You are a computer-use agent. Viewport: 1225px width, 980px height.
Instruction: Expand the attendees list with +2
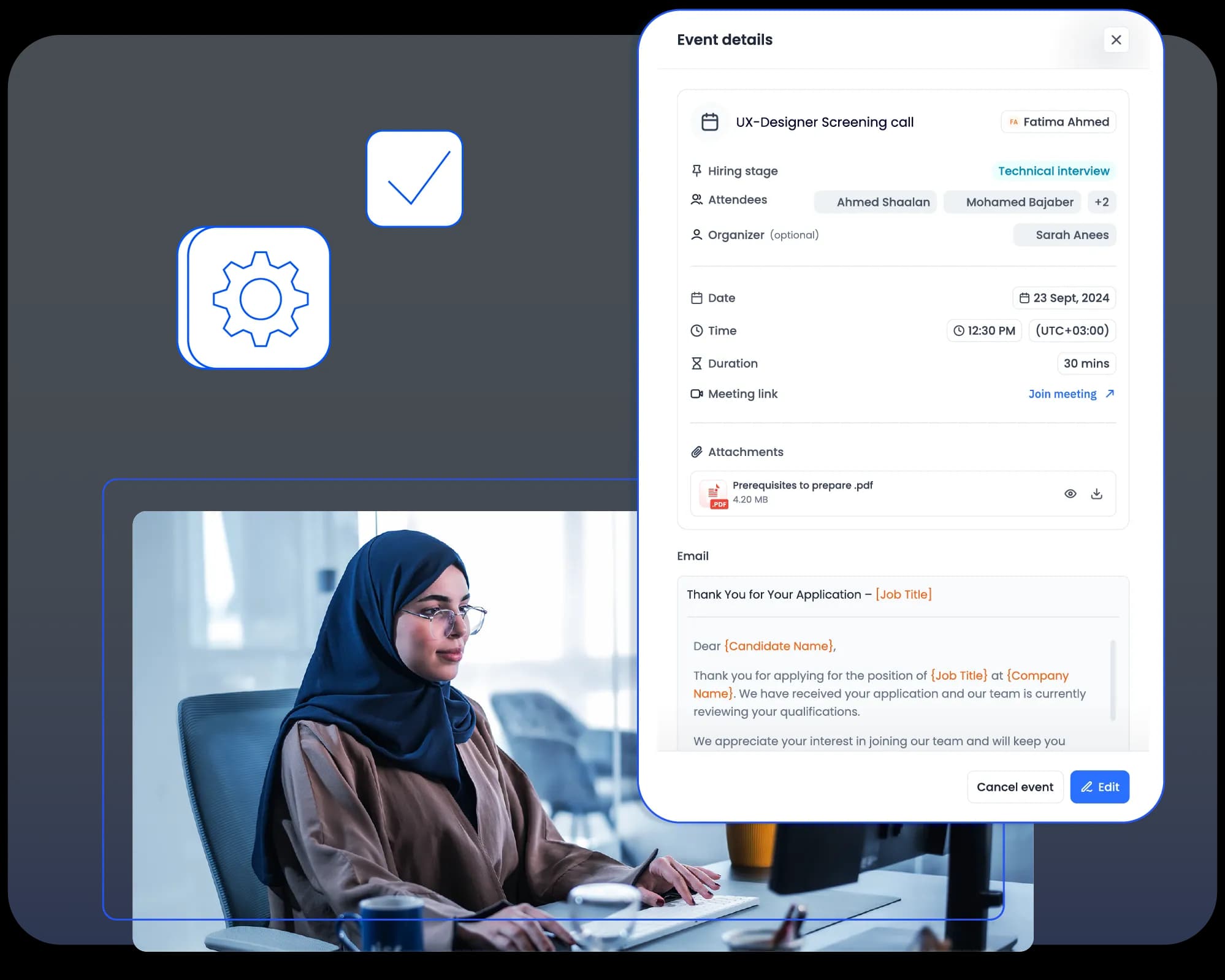1101,202
